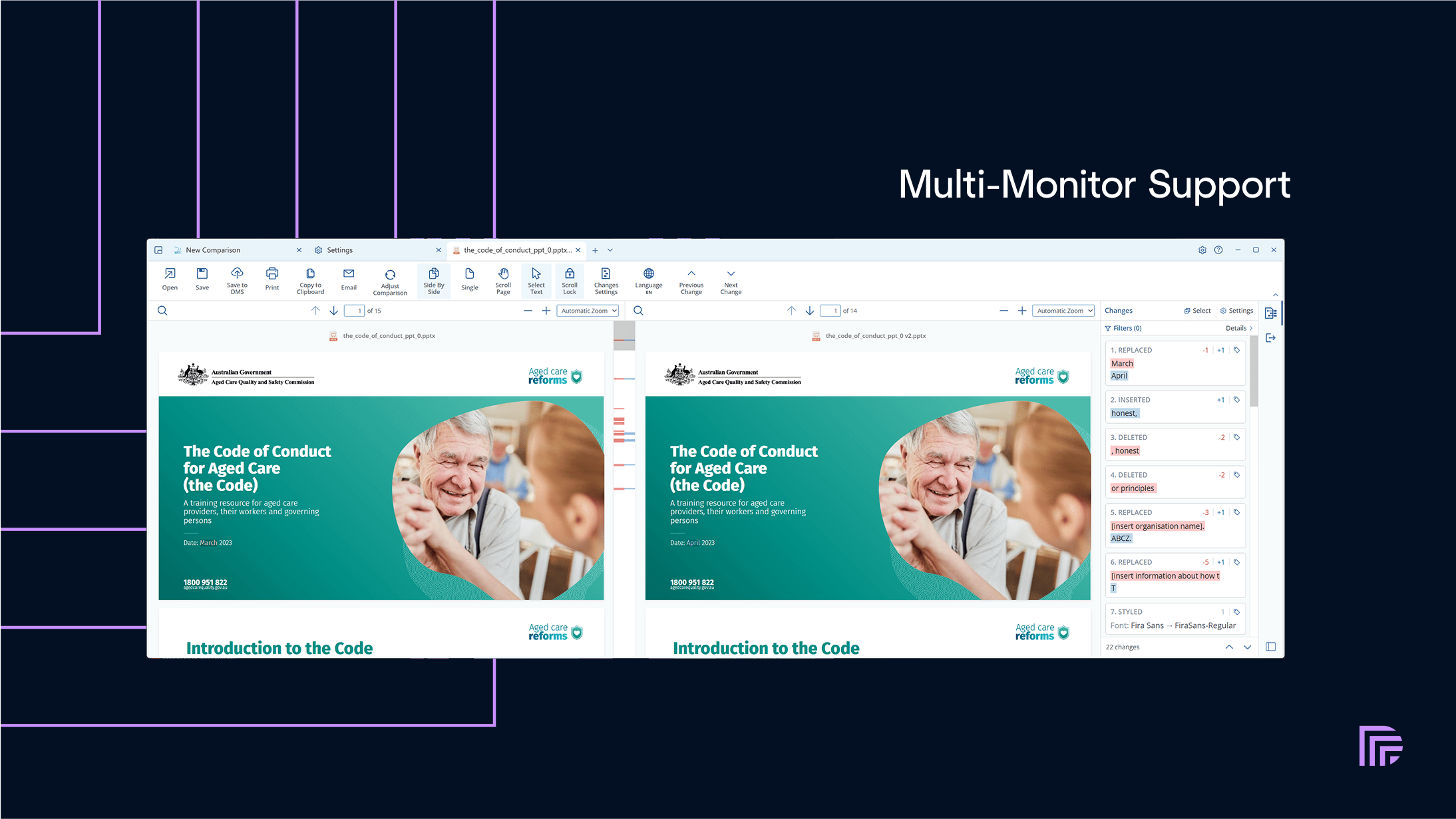1456x819 pixels.
Task: Go to next page in right pane
Action: click(x=810, y=311)
